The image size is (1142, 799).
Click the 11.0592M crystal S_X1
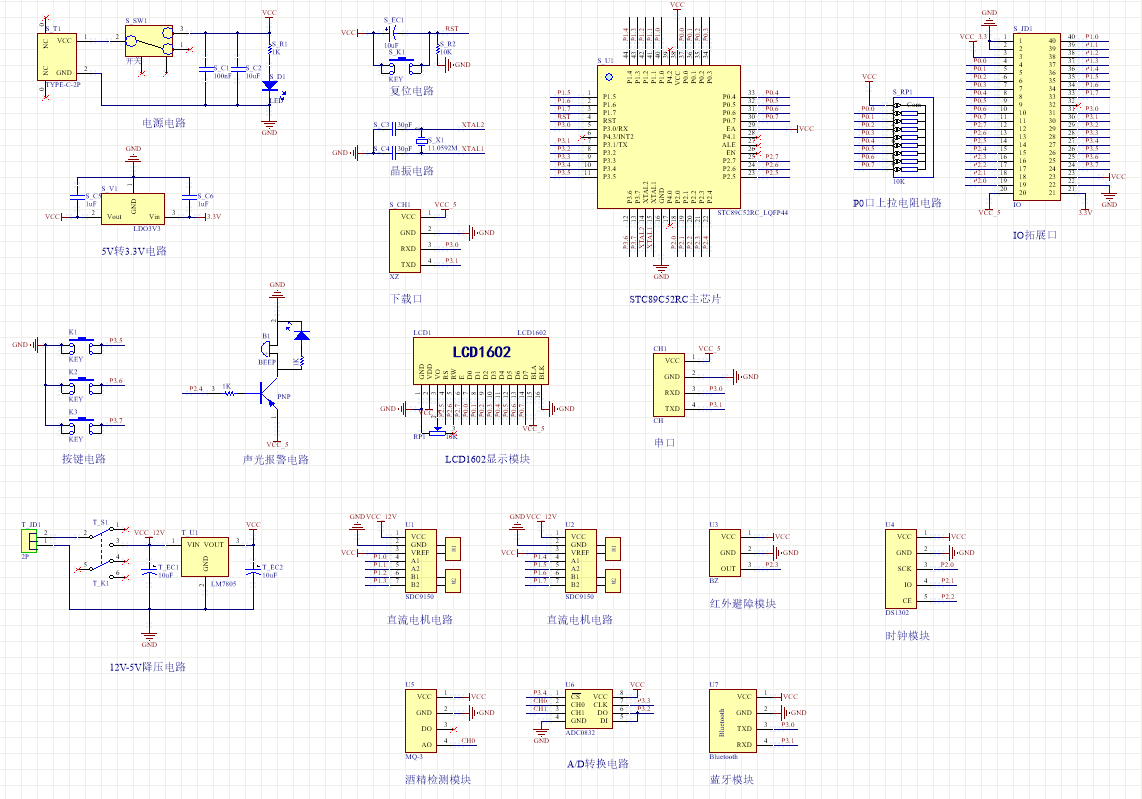pos(423,142)
